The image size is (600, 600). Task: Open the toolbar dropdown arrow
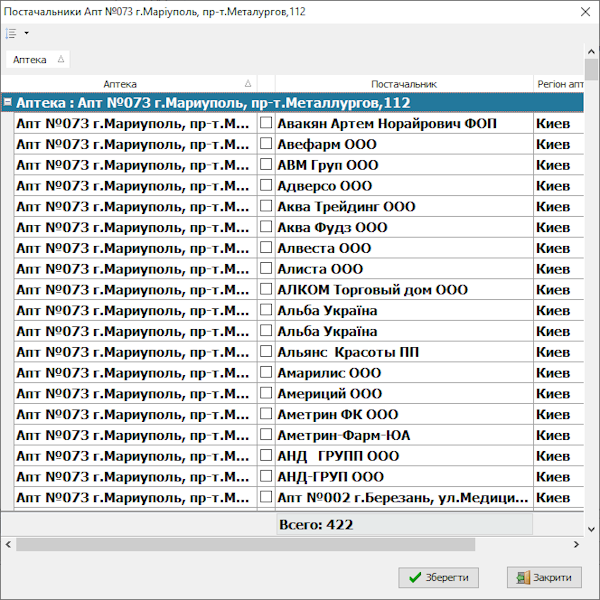(x=26, y=34)
